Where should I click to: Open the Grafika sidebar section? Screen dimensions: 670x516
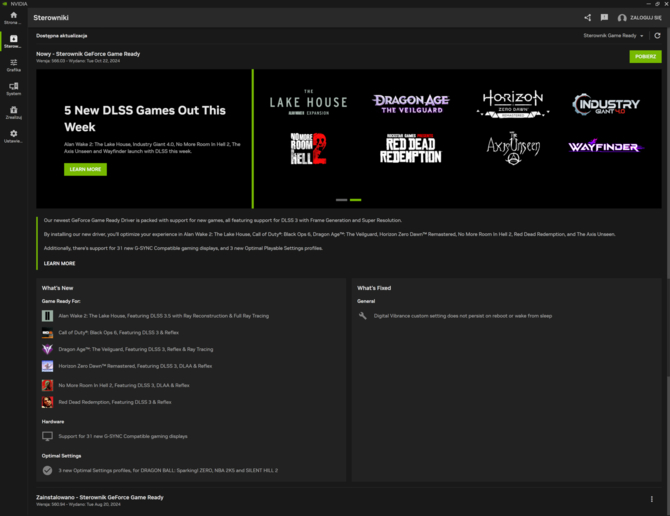click(x=13, y=65)
